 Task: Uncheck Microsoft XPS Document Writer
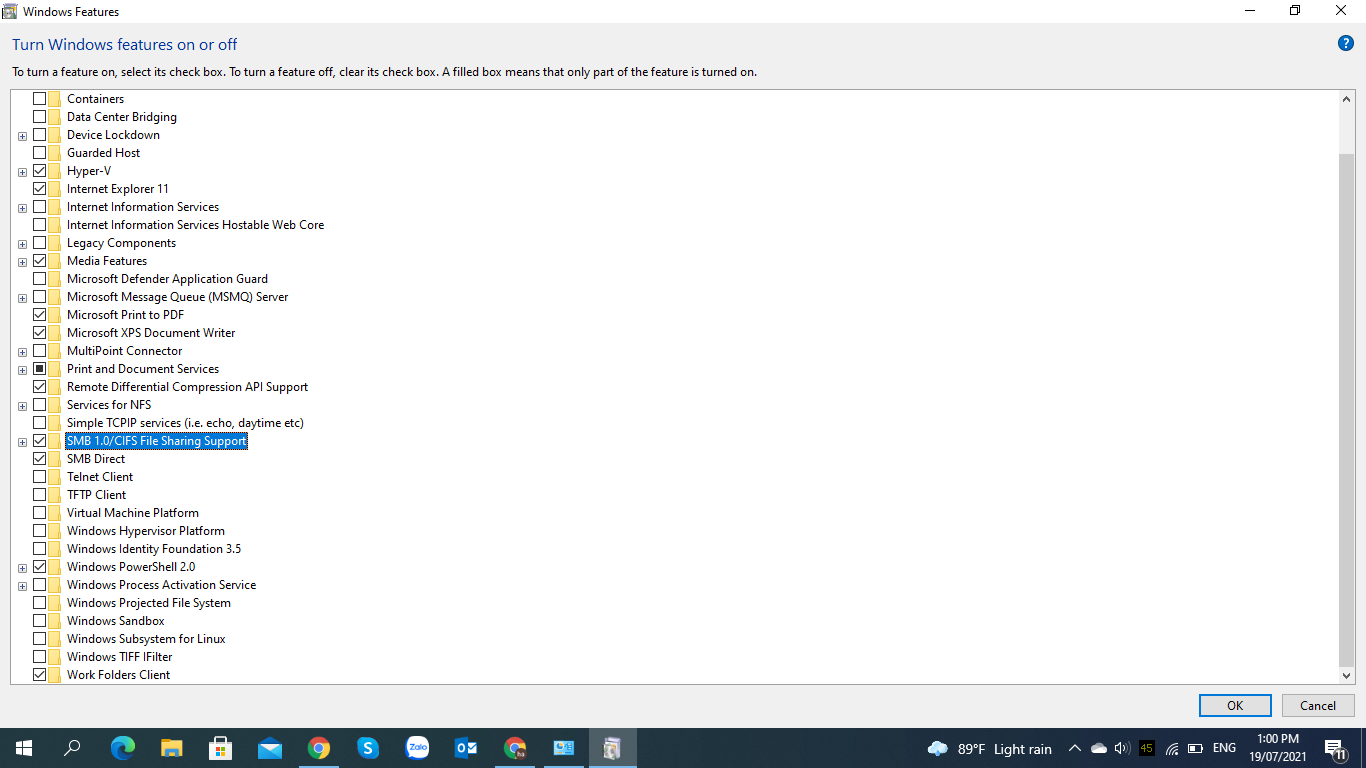click(40, 333)
